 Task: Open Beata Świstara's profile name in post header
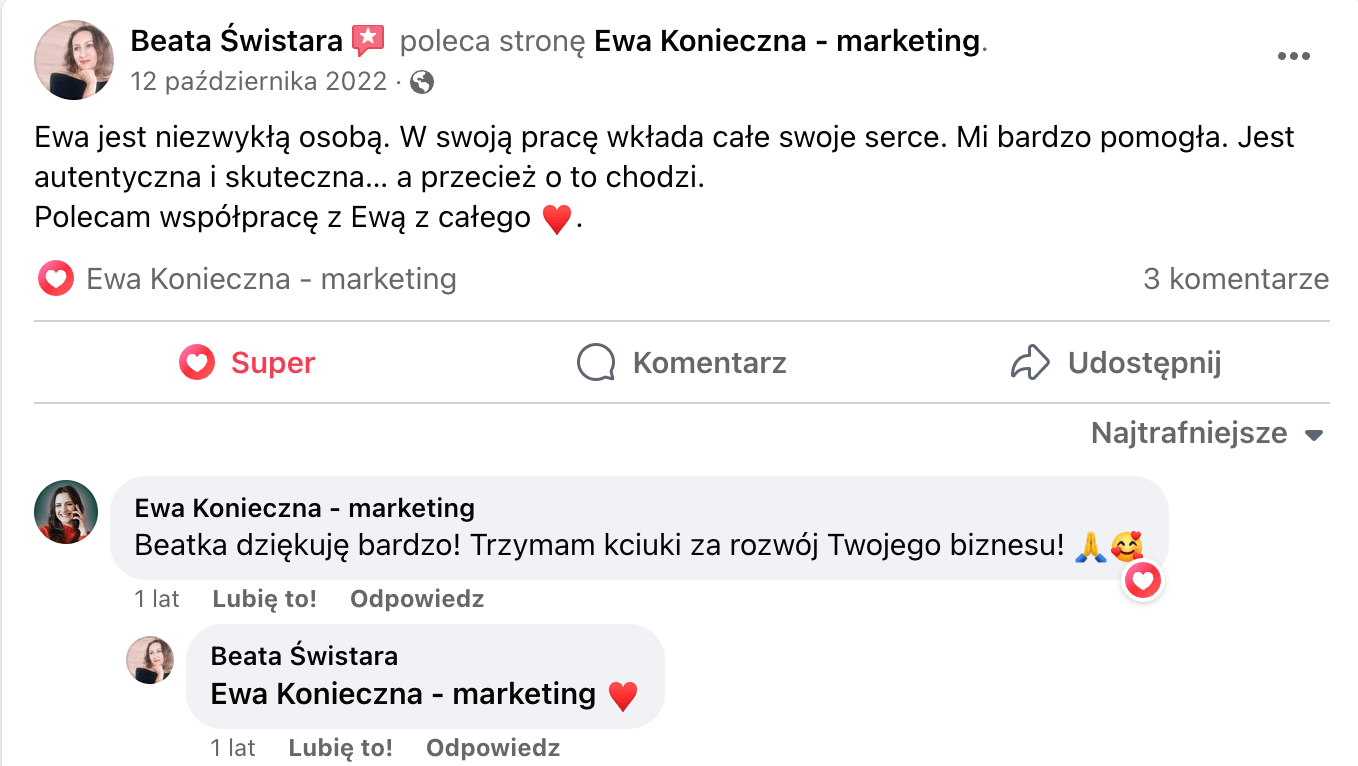tap(238, 41)
